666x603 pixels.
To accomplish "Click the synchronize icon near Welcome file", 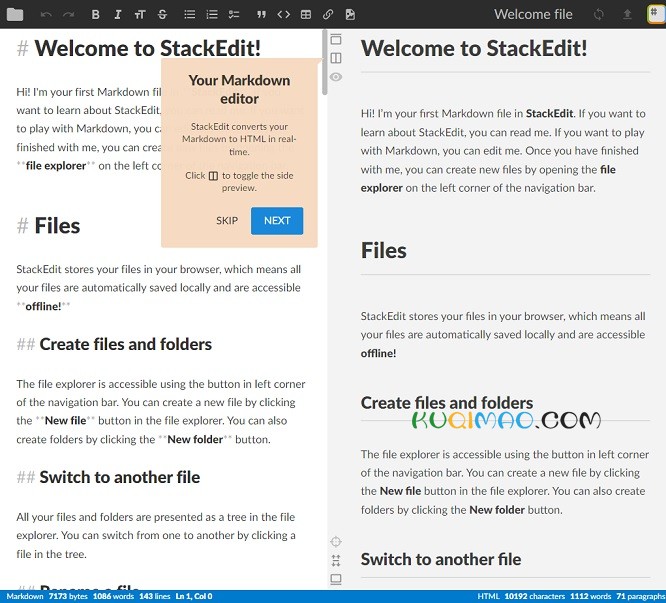I will point(598,14).
